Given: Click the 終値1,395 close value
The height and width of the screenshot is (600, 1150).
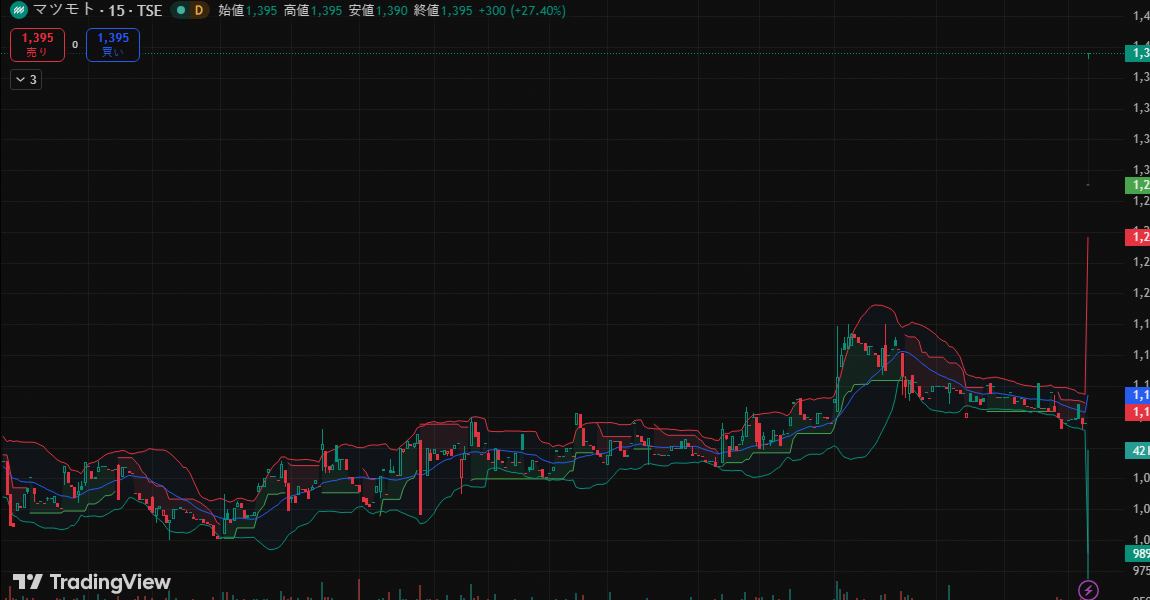Looking at the screenshot, I should pyautogui.click(x=443, y=10).
